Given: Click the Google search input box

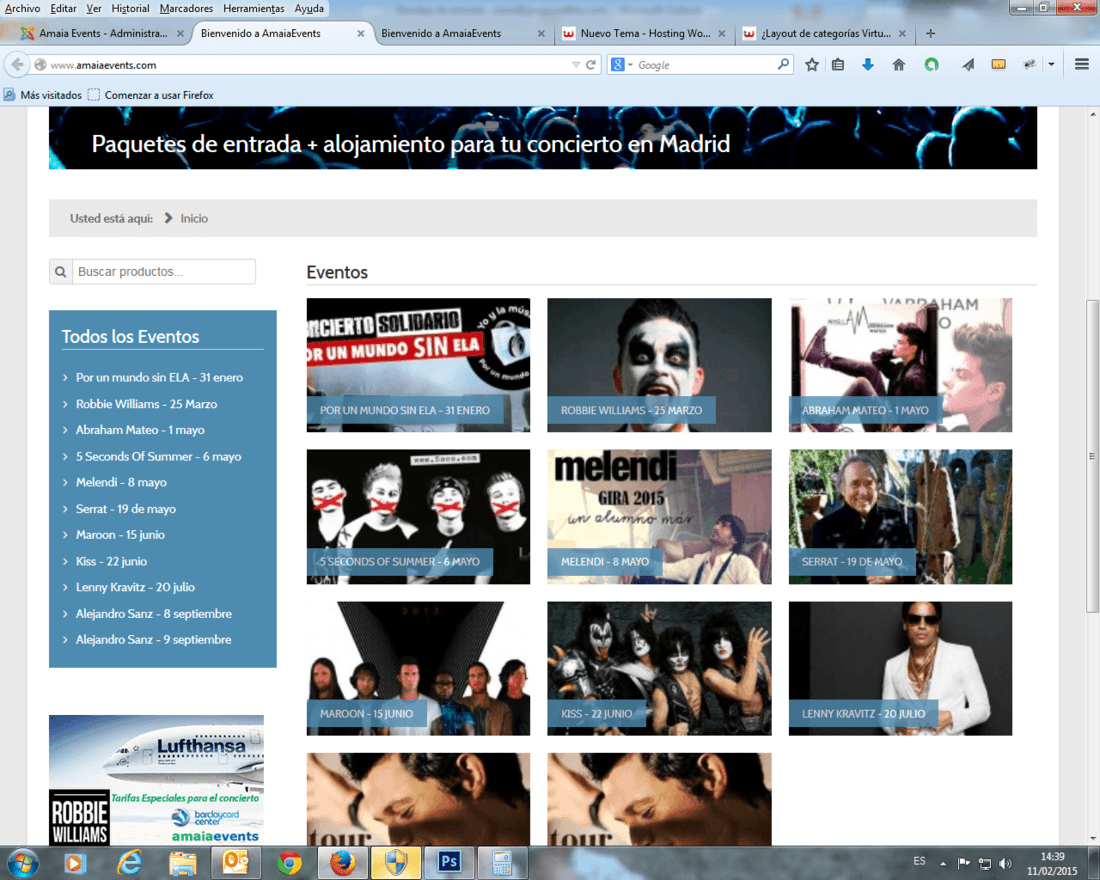Looking at the screenshot, I should pyautogui.click(x=705, y=65).
